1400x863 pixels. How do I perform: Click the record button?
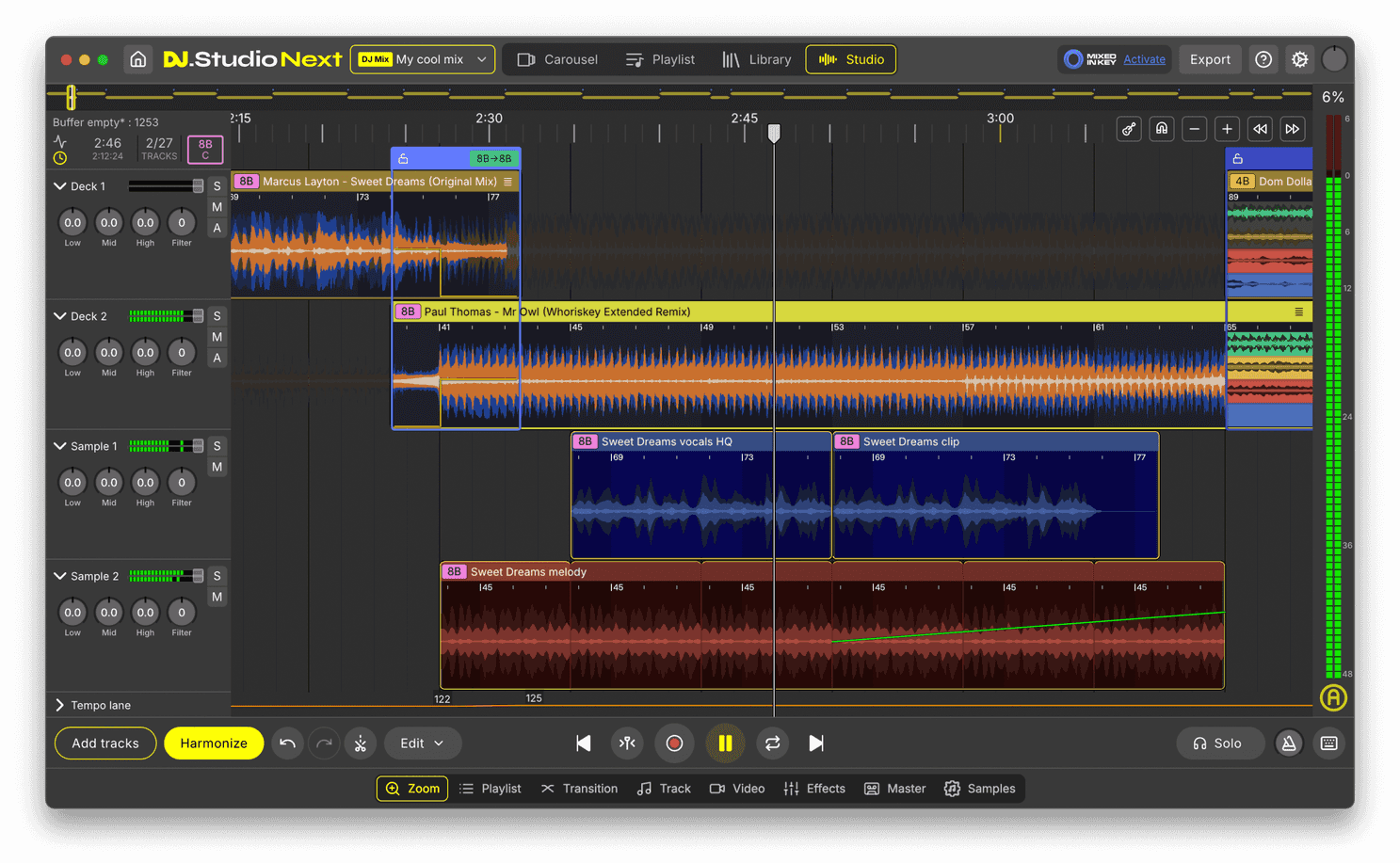coord(674,743)
